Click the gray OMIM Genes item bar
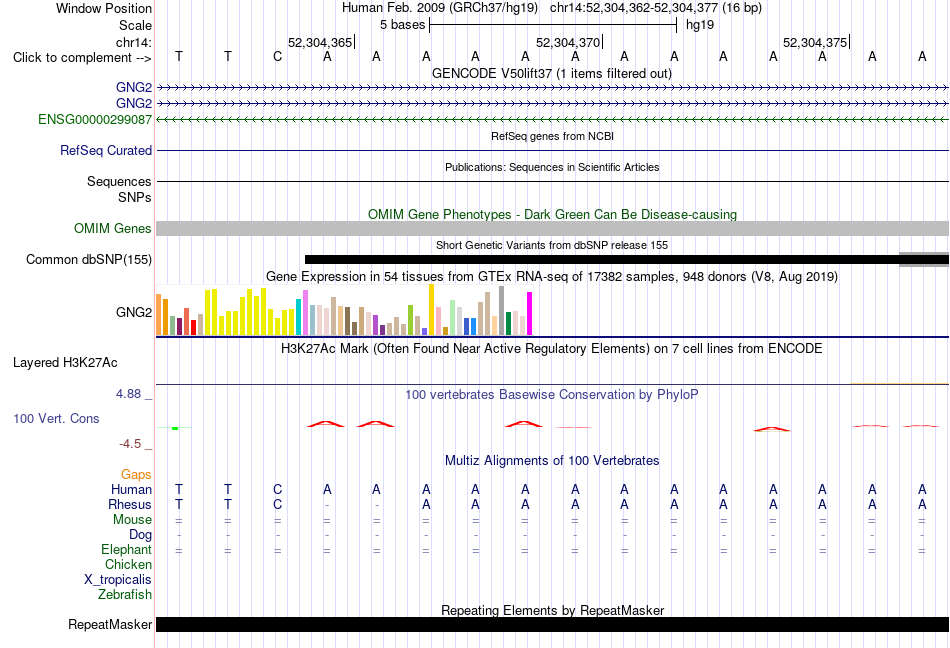This screenshot has height=648, width=950. pyautogui.click(x=552, y=228)
